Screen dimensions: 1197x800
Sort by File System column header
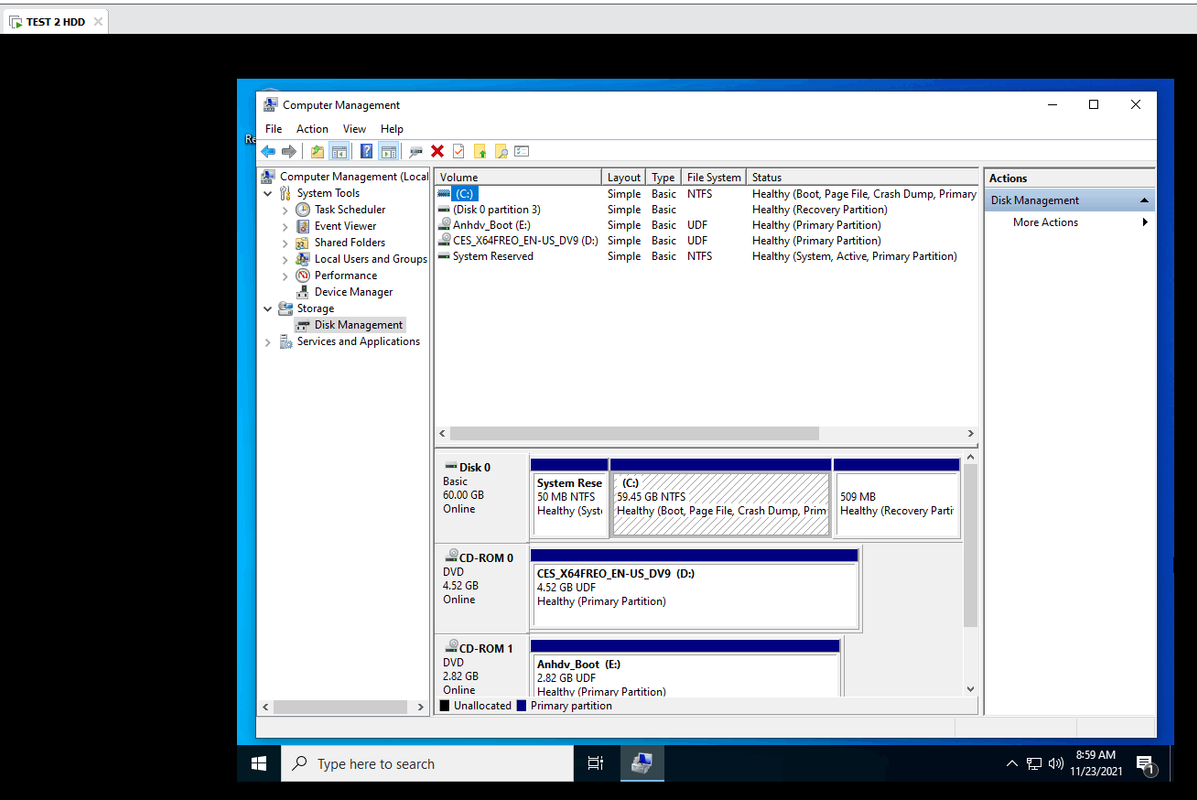pyautogui.click(x=713, y=177)
